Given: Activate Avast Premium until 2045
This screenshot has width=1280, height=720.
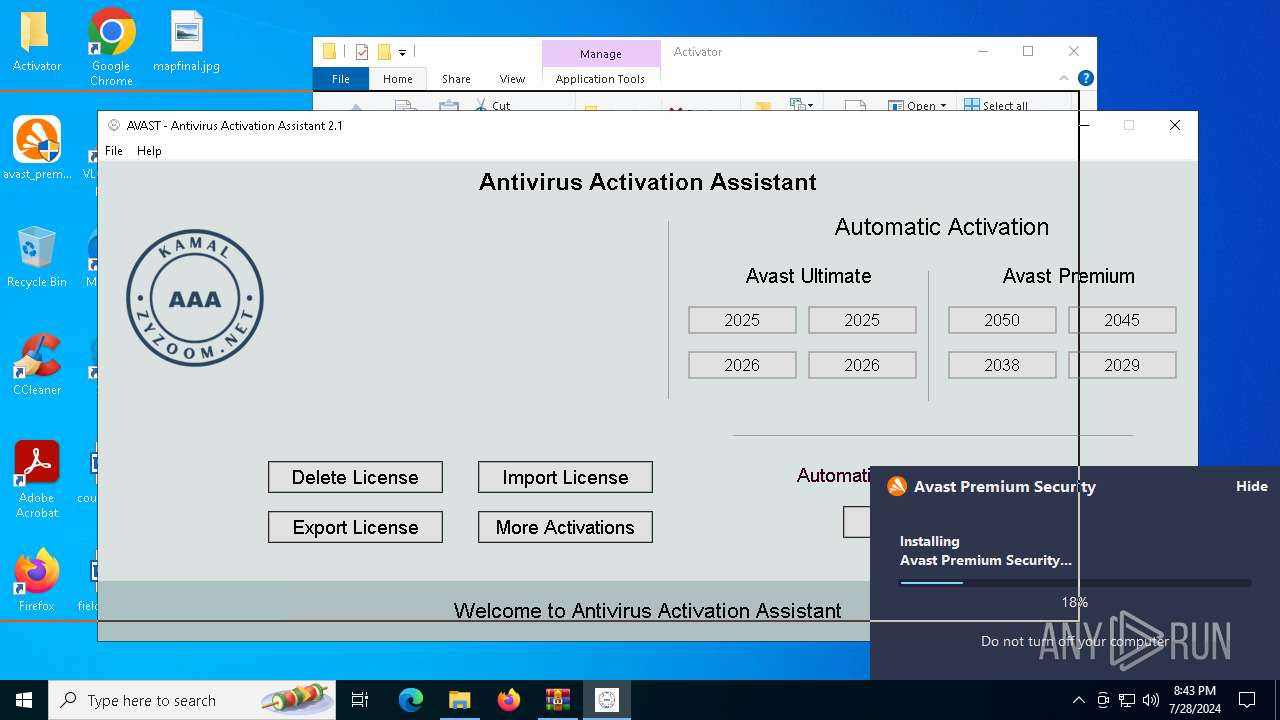Looking at the screenshot, I should pyautogui.click(x=1122, y=320).
